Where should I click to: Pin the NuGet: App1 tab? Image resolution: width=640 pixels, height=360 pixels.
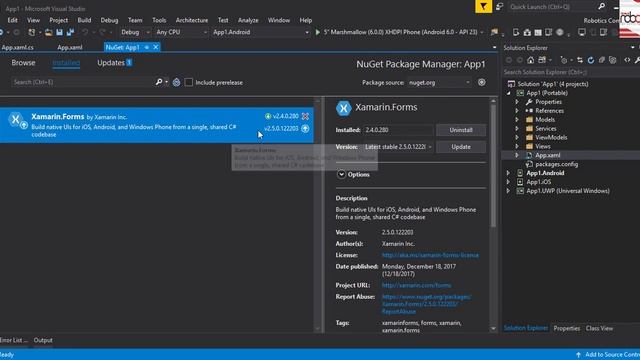point(147,47)
